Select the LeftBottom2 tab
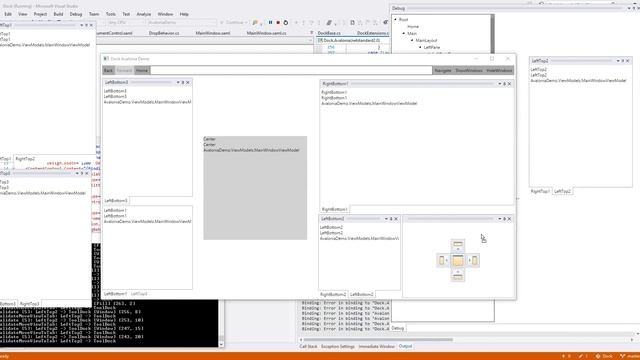The image size is (640, 360). tap(362, 294)
